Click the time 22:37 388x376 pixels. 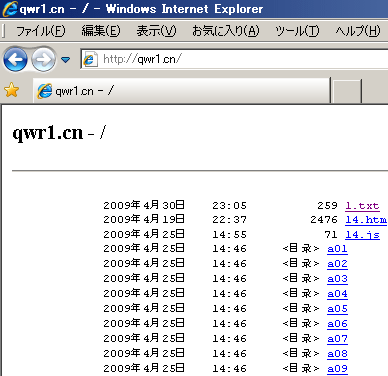[230, 220]
